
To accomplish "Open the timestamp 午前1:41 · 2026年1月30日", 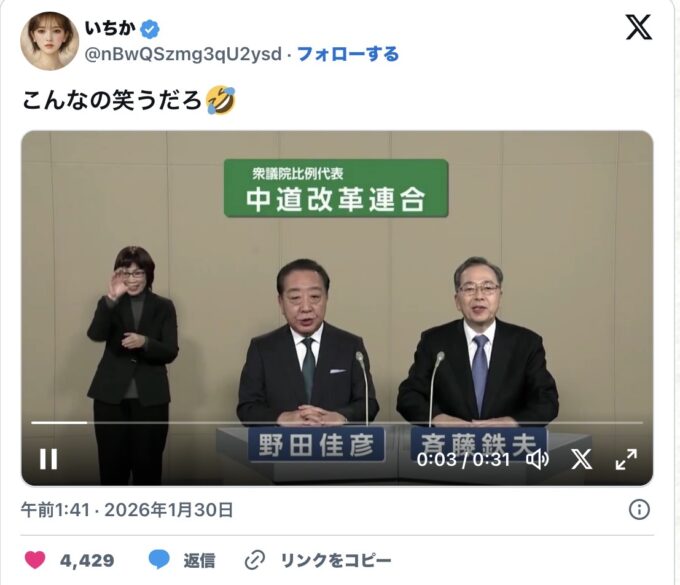I will [x=127, y=510].
